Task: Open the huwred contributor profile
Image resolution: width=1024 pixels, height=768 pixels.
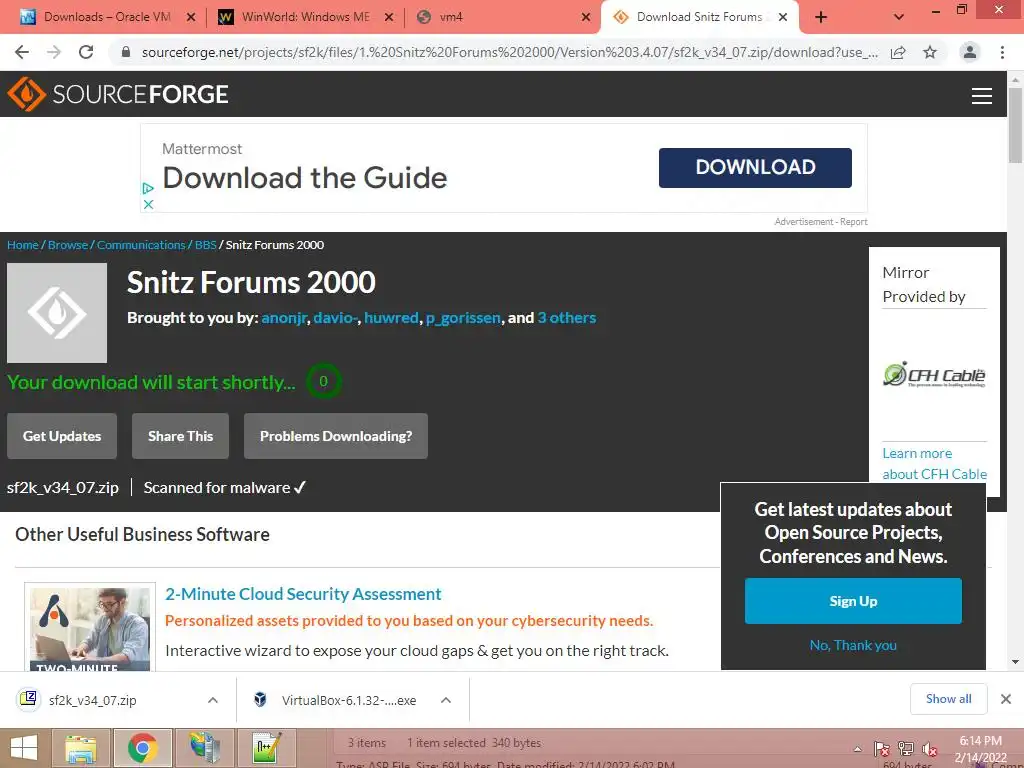Action: pos(391,318)
